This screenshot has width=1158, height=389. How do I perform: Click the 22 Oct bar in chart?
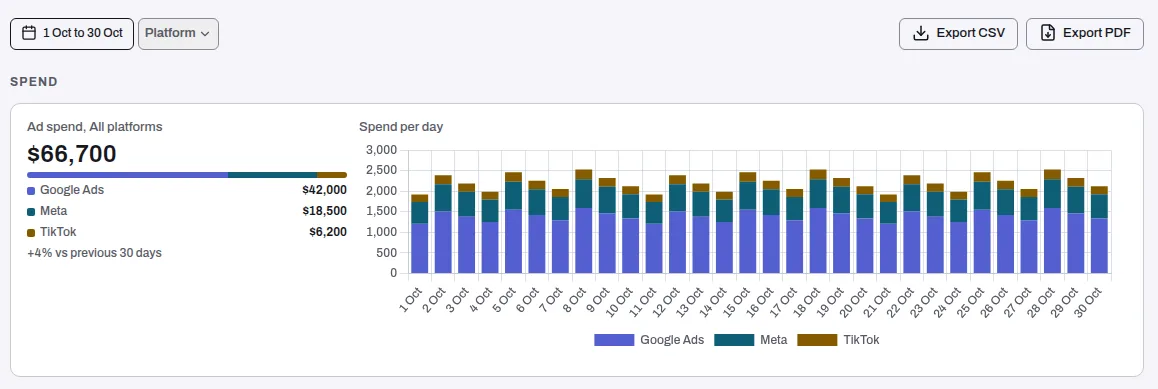(911, 224)
